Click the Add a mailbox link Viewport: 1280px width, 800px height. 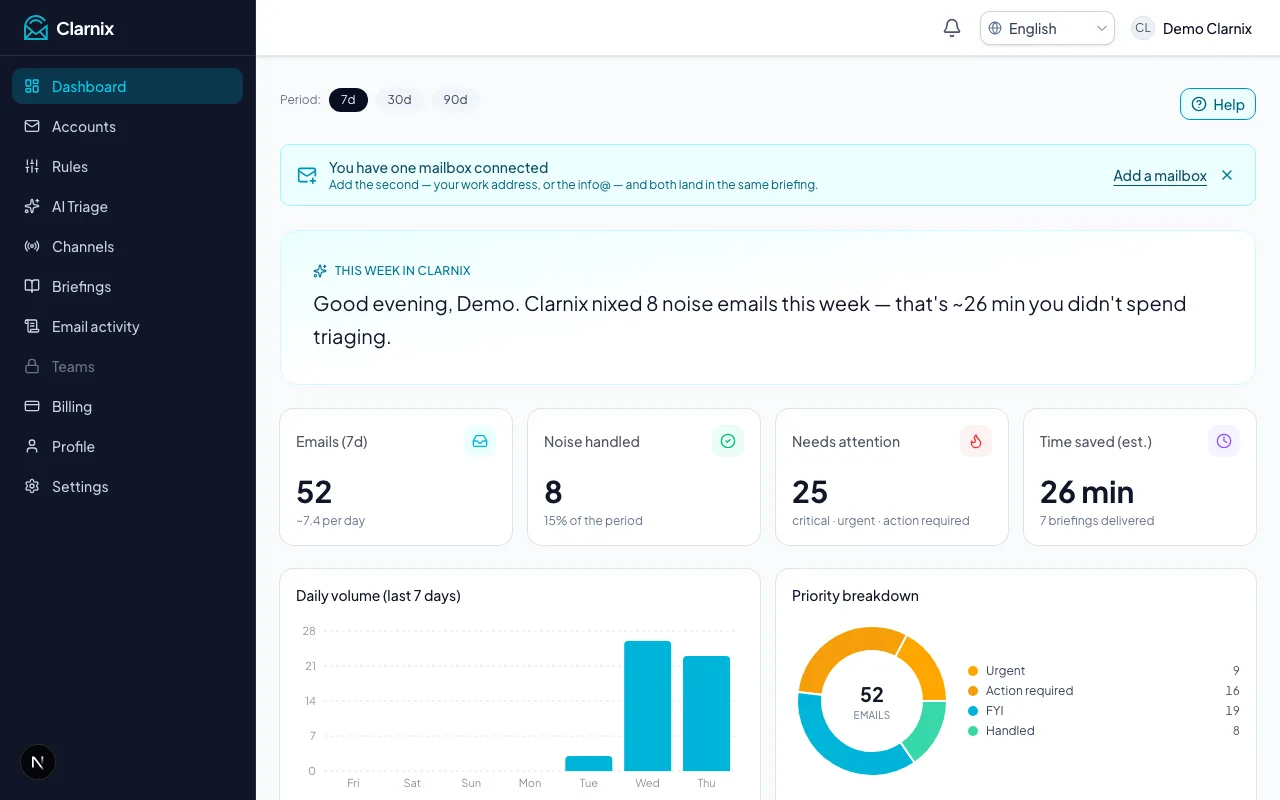1160,176
